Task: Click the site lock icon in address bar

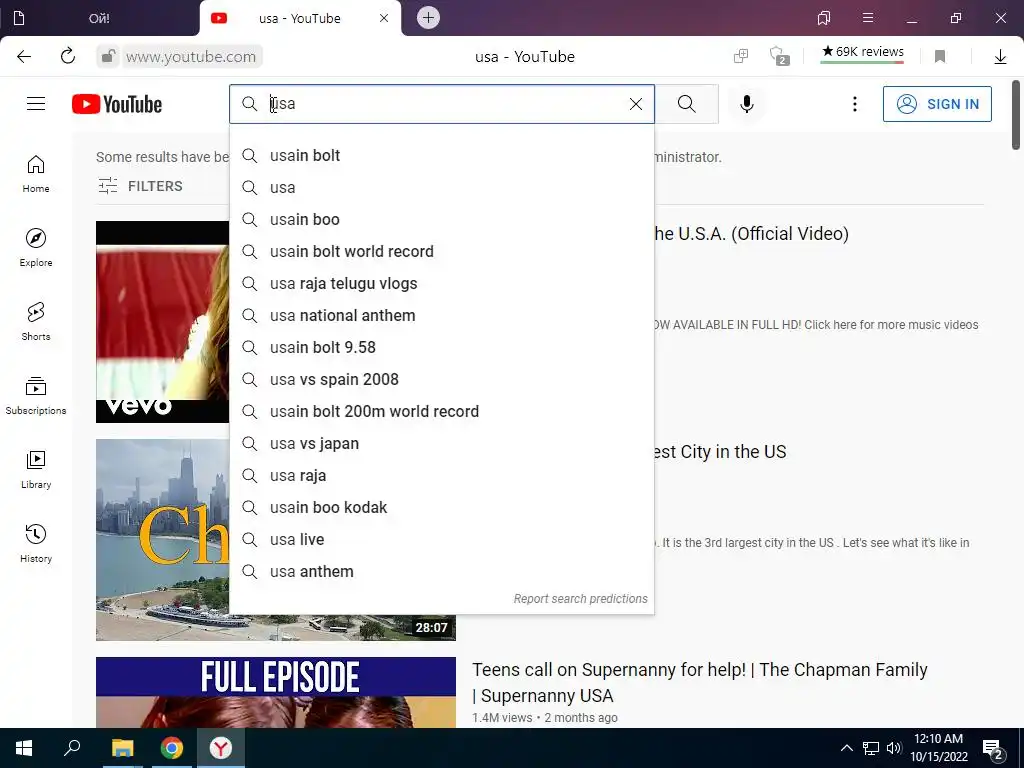Action: tap(108, 56)
